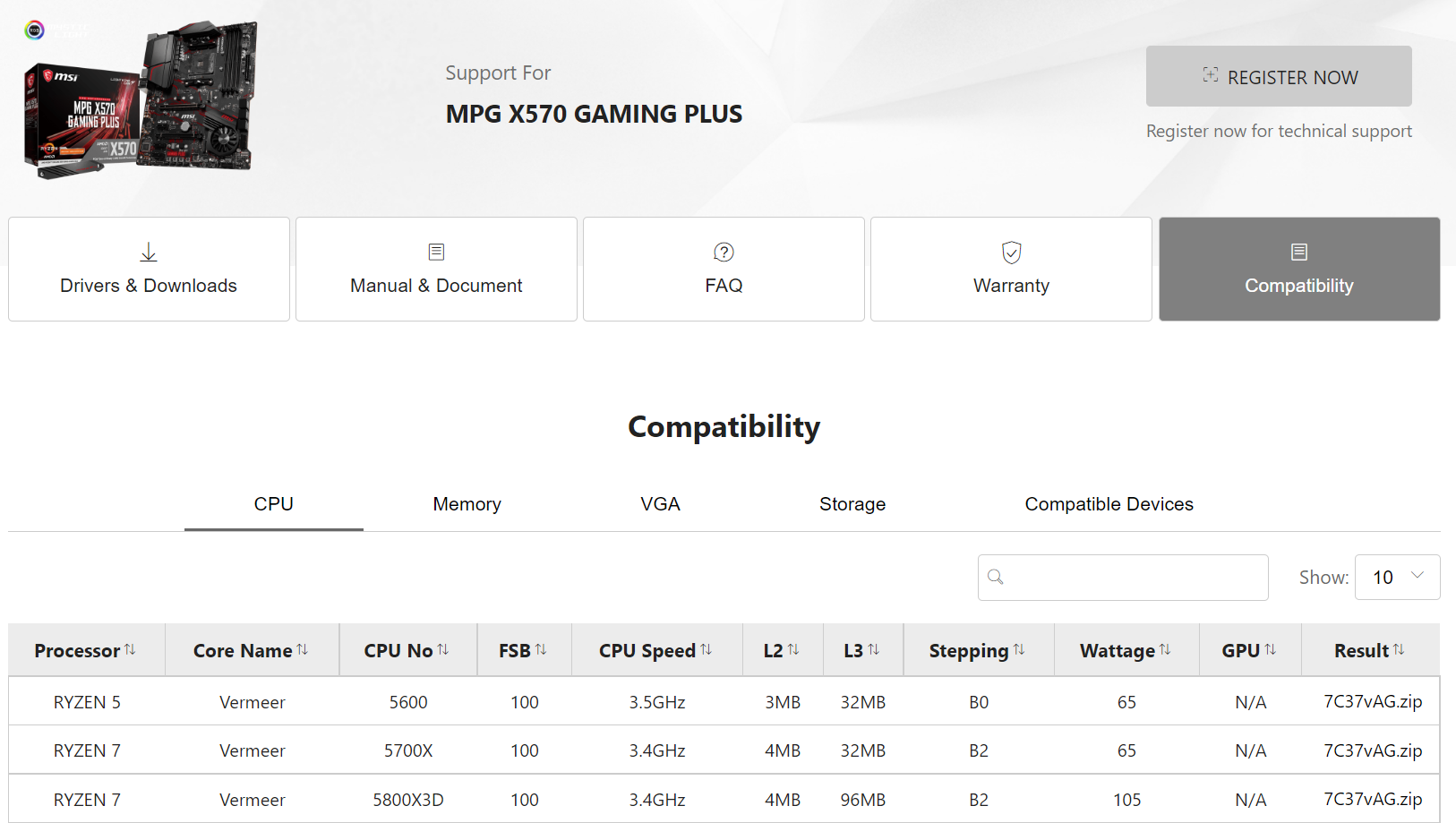Switch to the Memory tab

point(467,504)
